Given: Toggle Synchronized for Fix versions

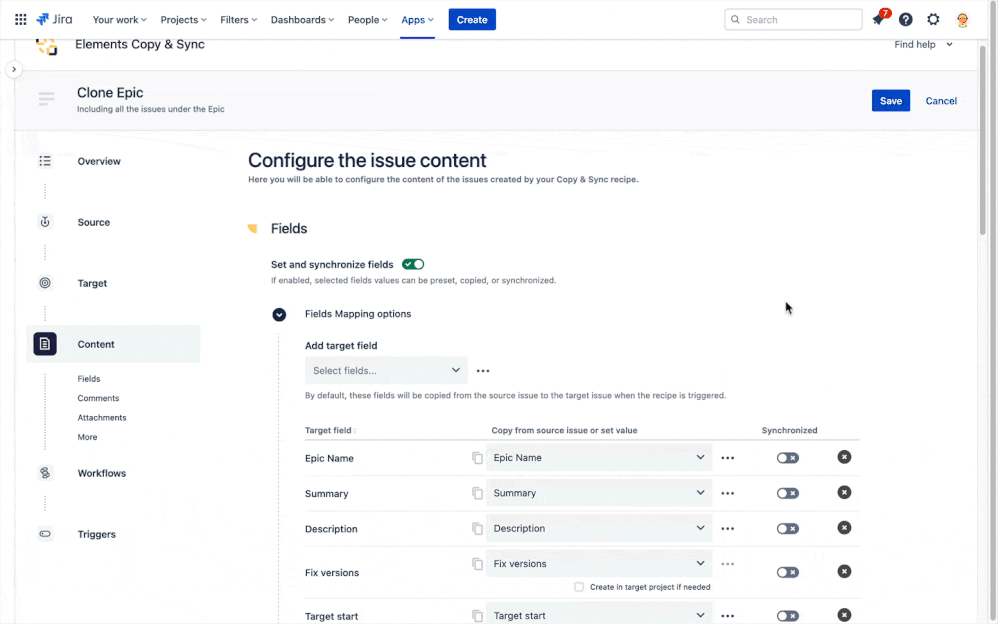Looking at the screenshot, I should 787,572.
